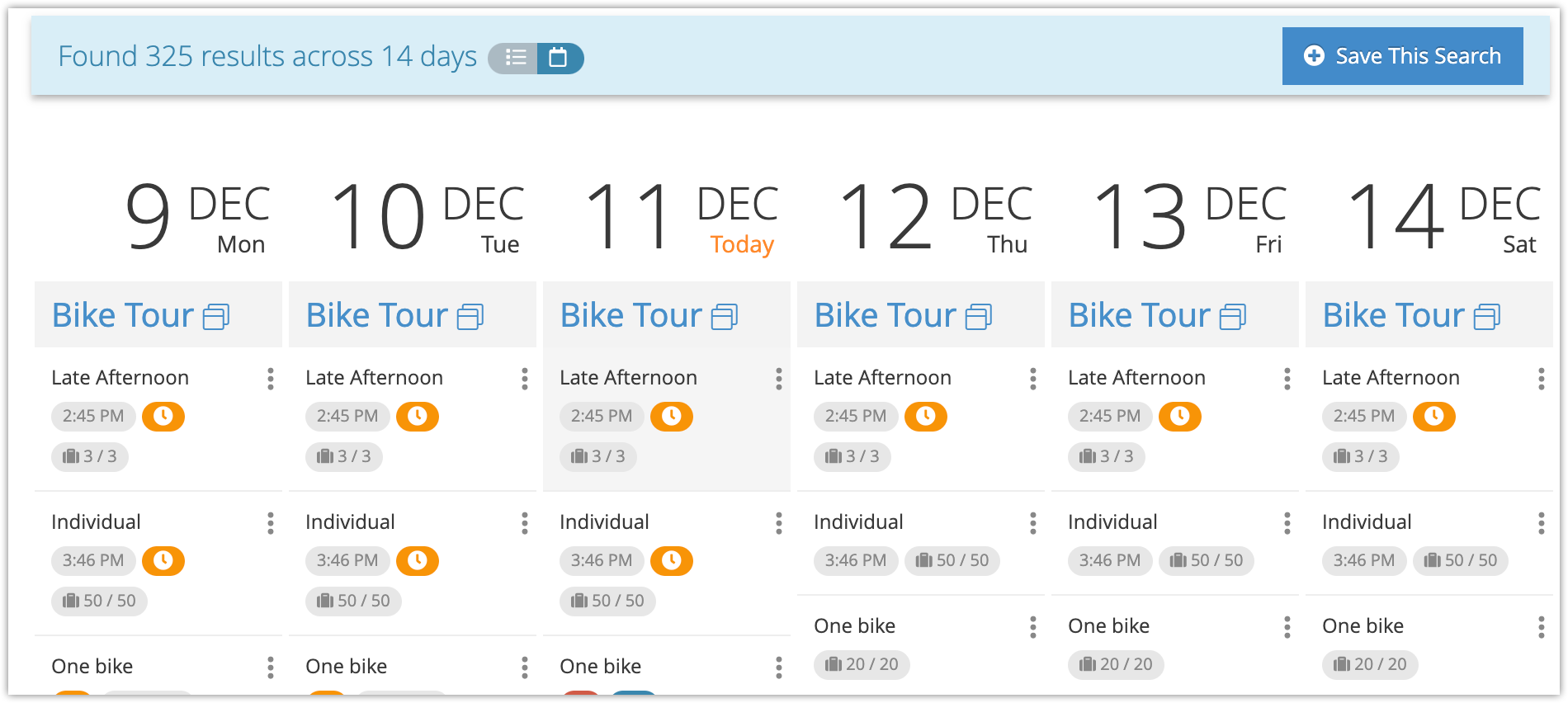The width and height of the screenshot is (1568, 703).
Task: Click orange clock icon for Late Afternoon 9 Dec
Action: coord(163,416)
